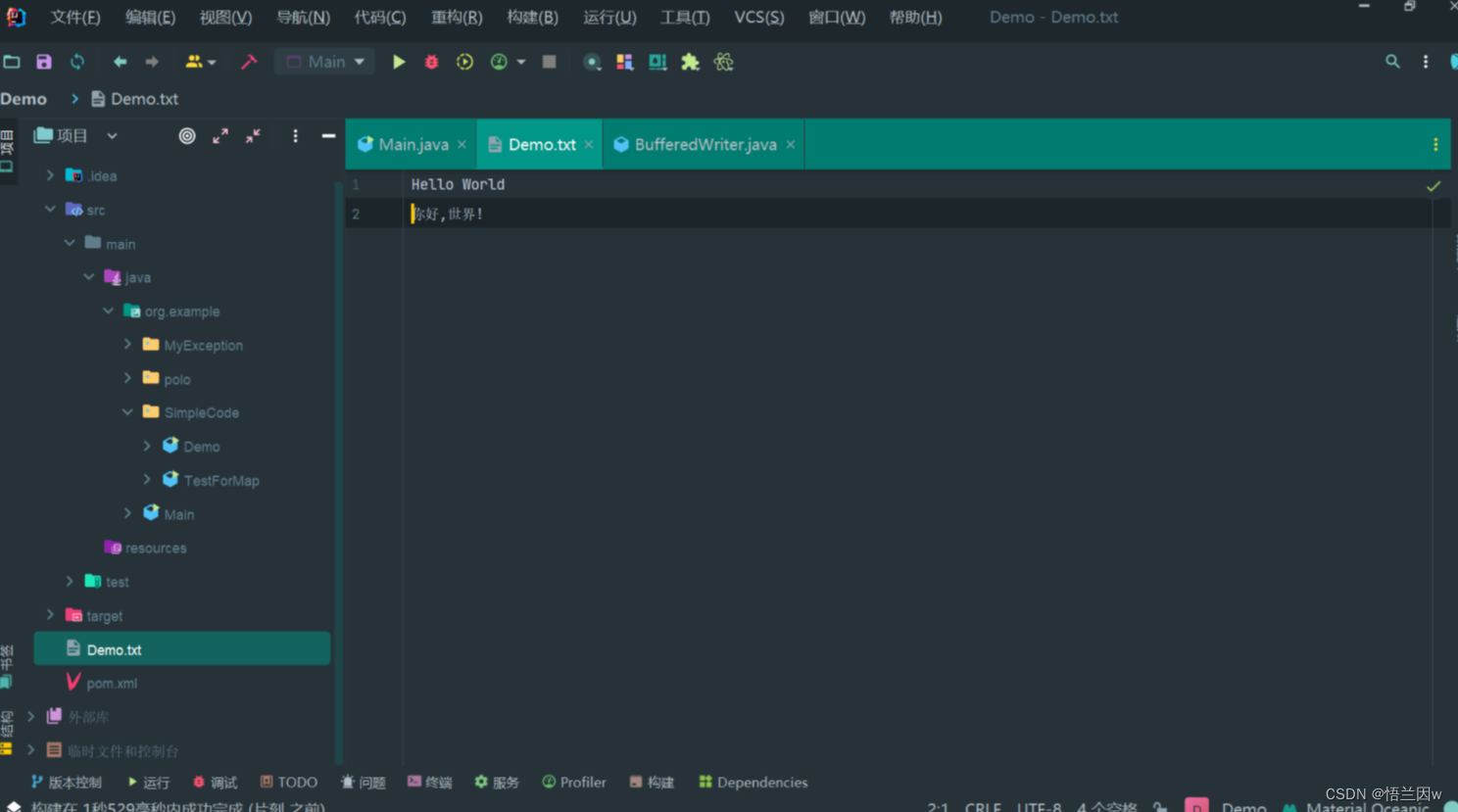Expand the test folder
The width and height of the screenshot is (1458, 812).
[x=70, y=581]
